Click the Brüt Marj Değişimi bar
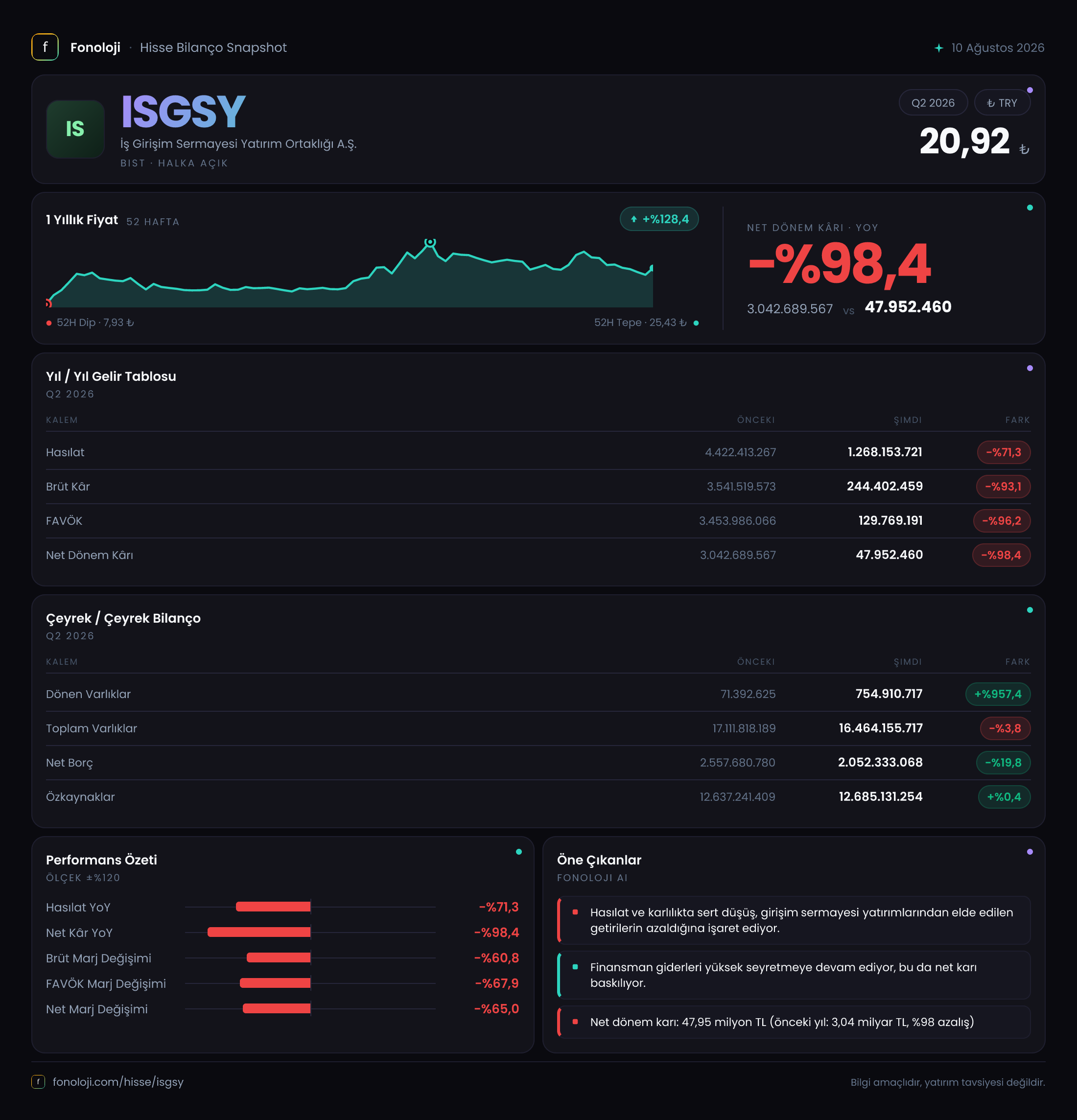Image resolution: width=1077 pixels, height=1120 pixels. (278, 957)
